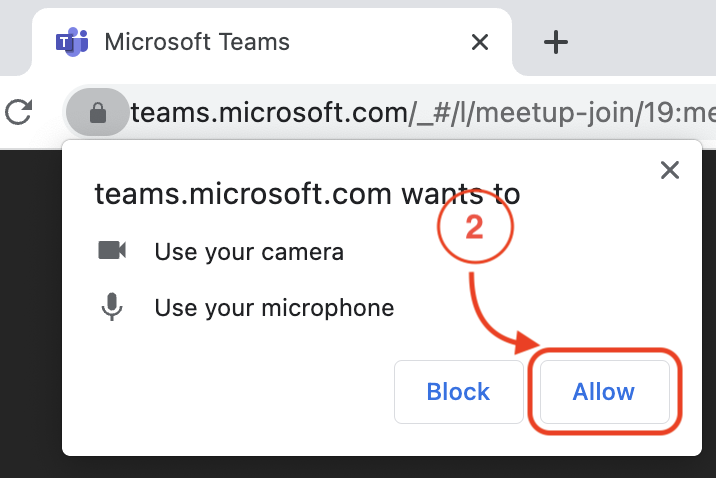716x478 pixels.
Task: Click the meetup-join path in the URL
Action: coord(552,113)
